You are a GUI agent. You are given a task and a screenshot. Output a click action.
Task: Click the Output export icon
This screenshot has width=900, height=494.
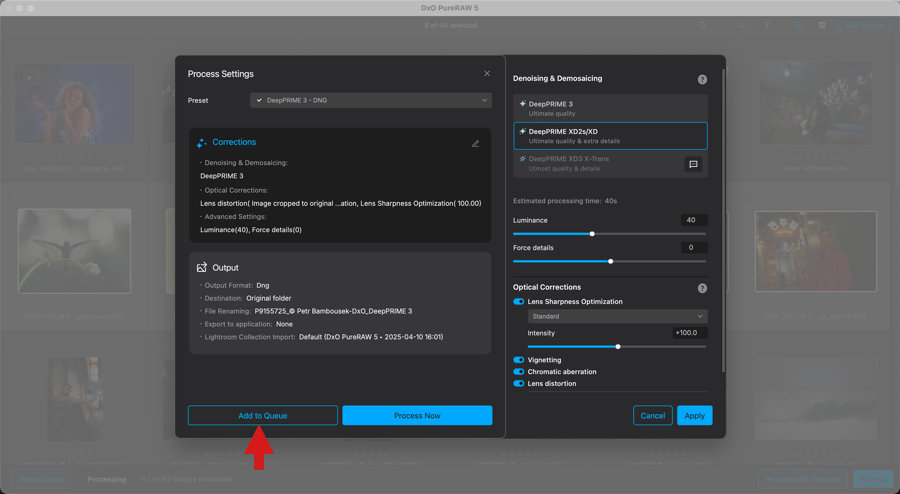point(201,267)
